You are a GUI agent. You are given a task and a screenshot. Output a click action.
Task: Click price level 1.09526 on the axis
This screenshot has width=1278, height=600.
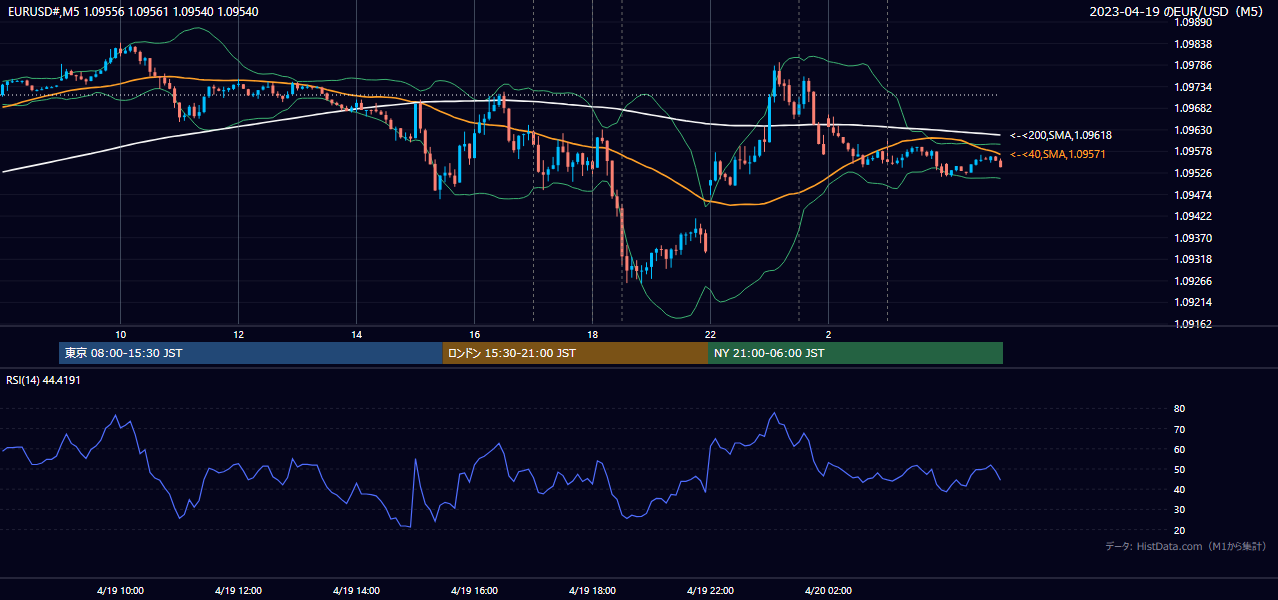click(x=1192, y=173)
